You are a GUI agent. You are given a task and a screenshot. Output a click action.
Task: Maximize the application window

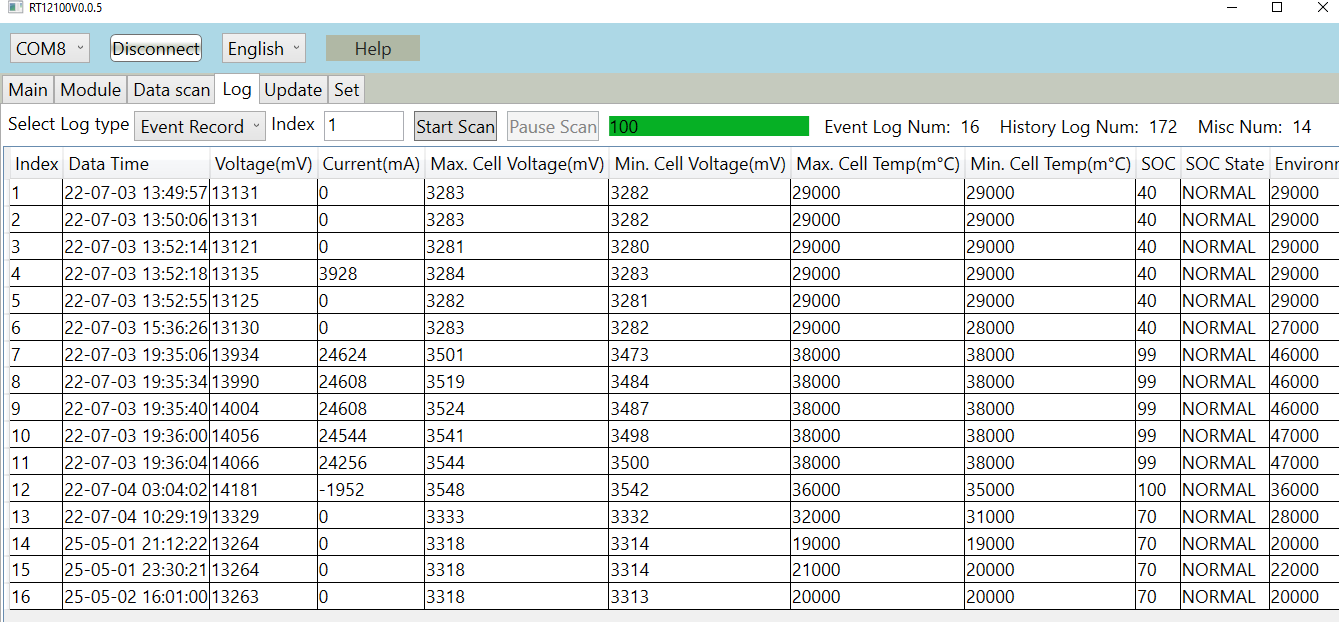pos(1276,8)
